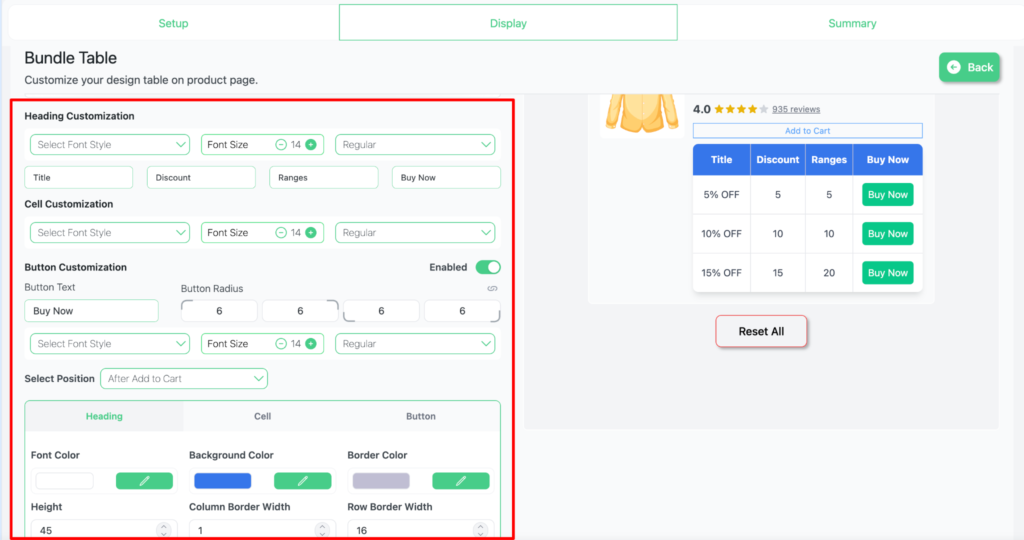Switch to the Summary tab
This screenshot has width=1024, height=540.
click(x=852, y=23)
